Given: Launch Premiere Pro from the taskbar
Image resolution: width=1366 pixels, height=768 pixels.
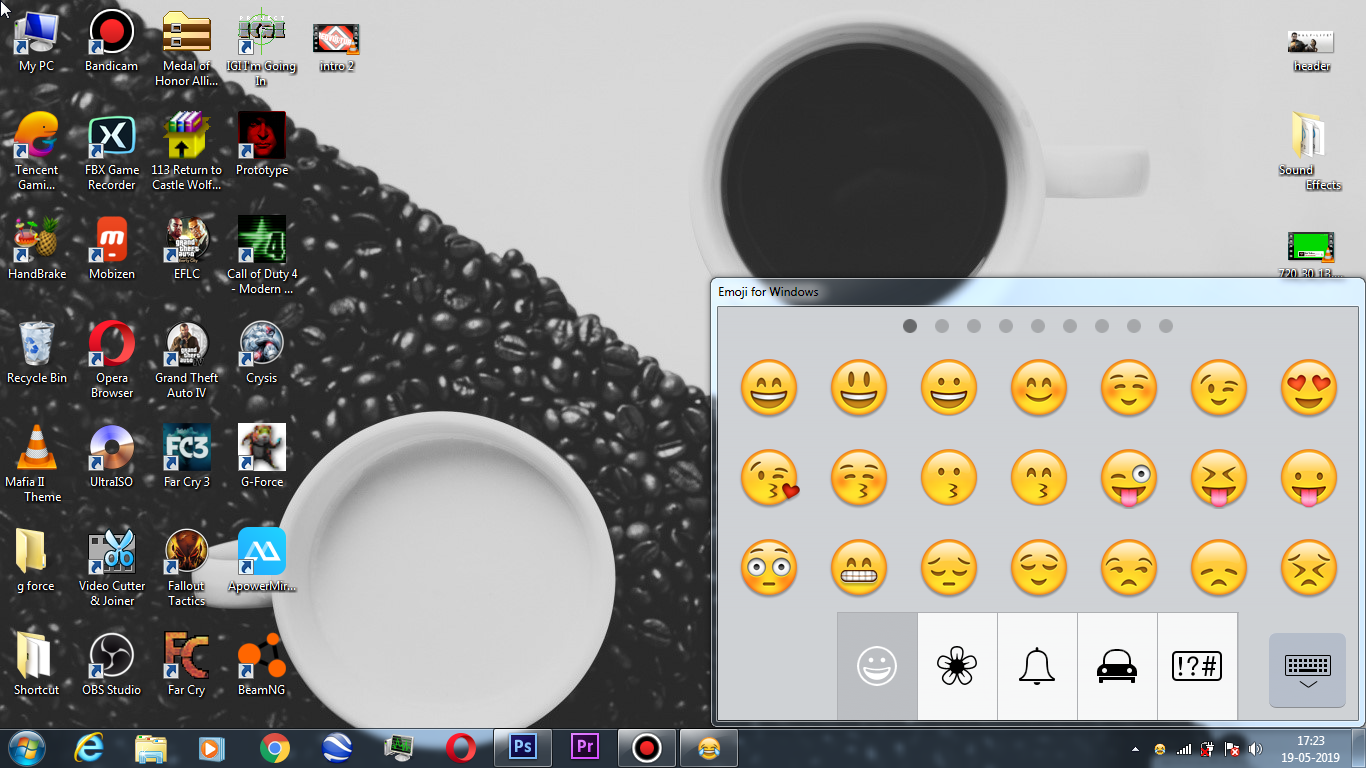Looking at the screenshot, I should [x=584, y=747].
